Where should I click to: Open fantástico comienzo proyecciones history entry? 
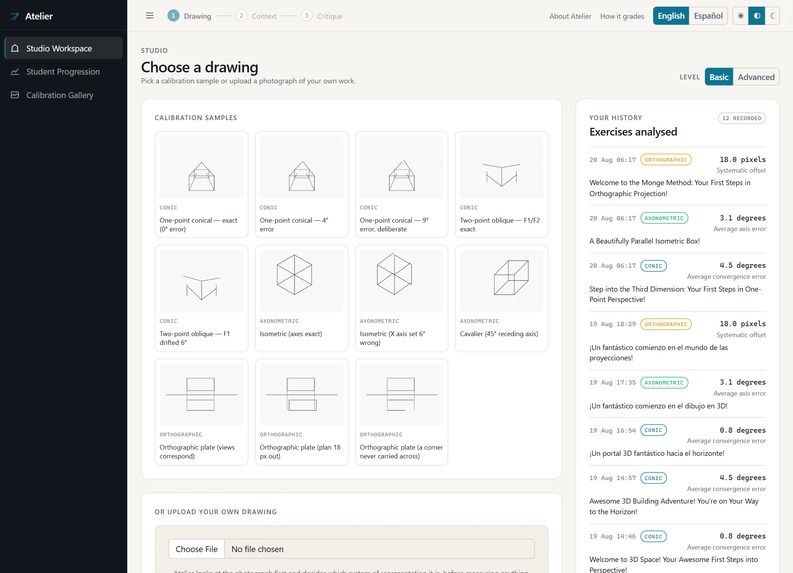[677, 340]
